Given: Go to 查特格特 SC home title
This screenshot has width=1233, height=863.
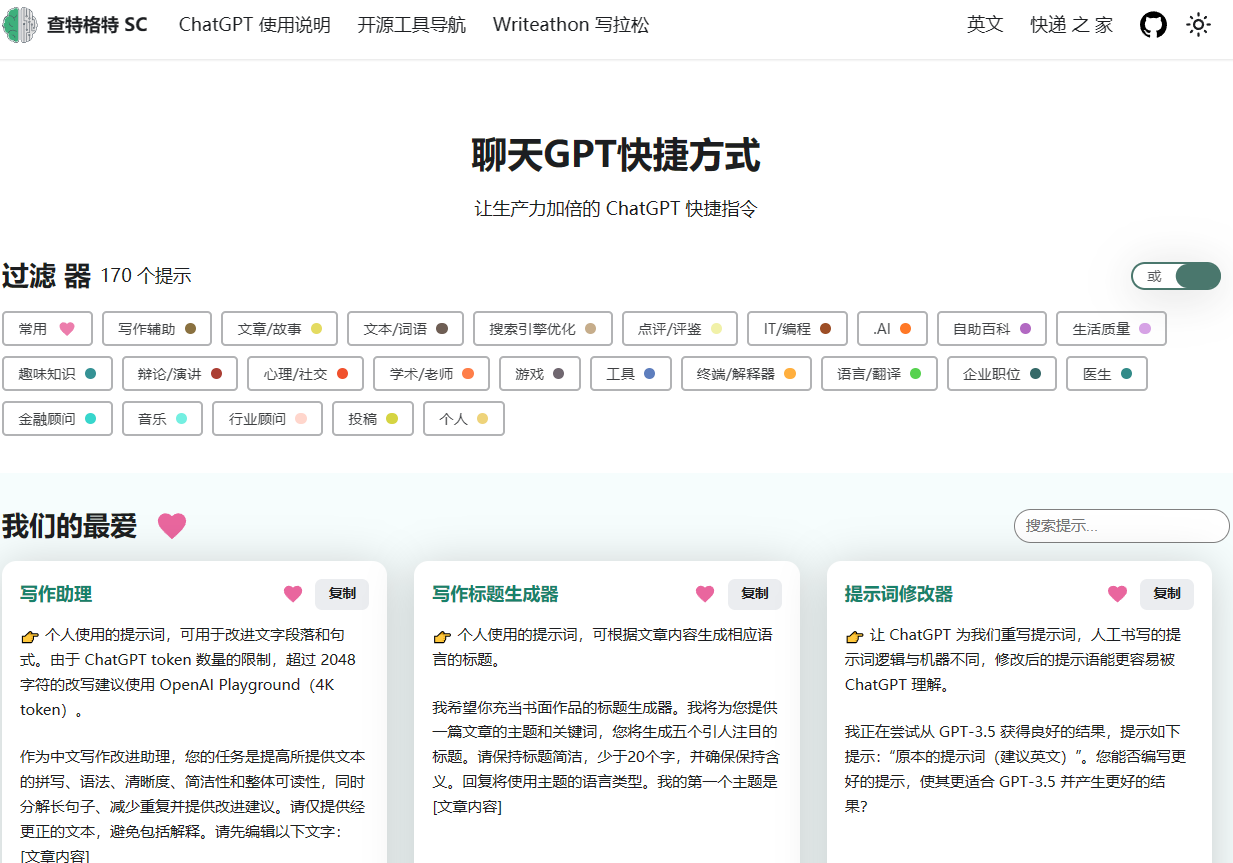Looking at the screenshot, I should pos(97,25).
